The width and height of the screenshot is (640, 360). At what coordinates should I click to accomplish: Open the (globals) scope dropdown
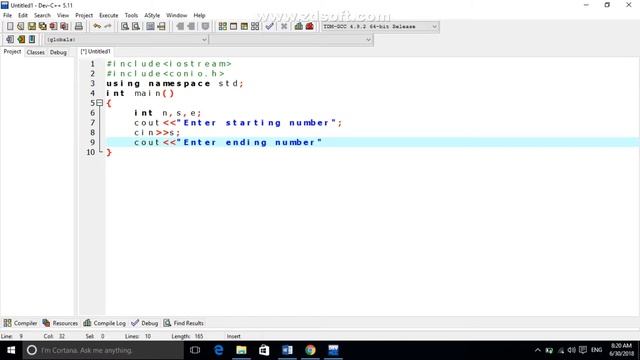tap(127, 40)
